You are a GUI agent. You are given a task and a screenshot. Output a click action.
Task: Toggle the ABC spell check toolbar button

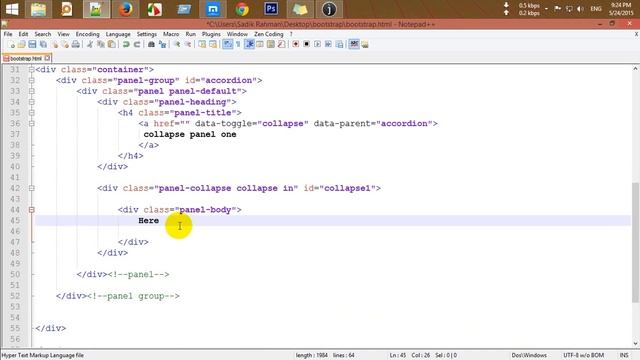(x=354, y=44)
